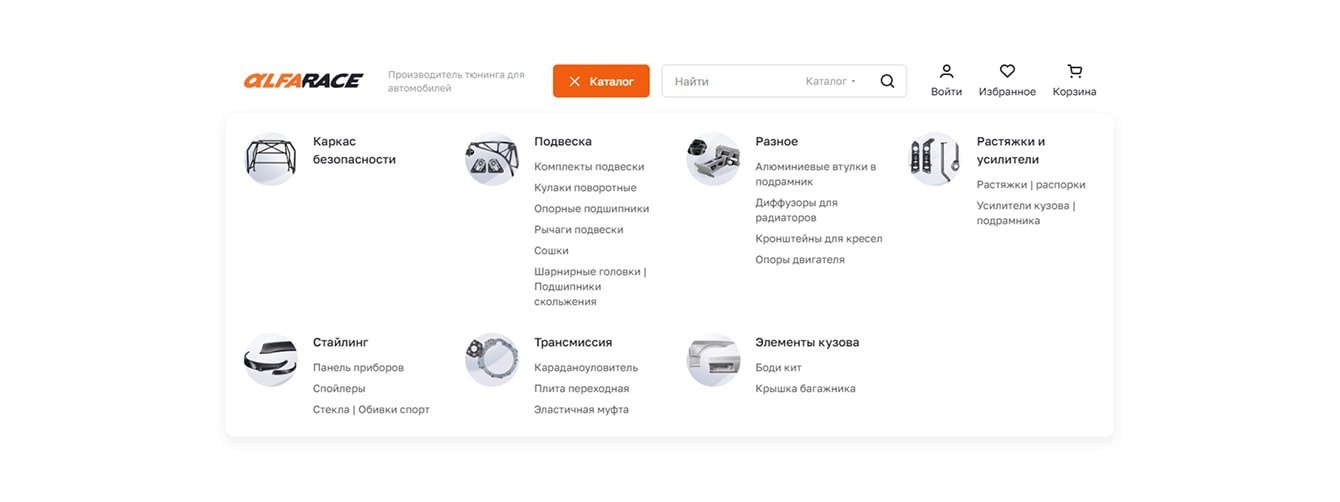Click the magnifying glass search icon
The image size is (1340, 502).
(x=887, y=81)
